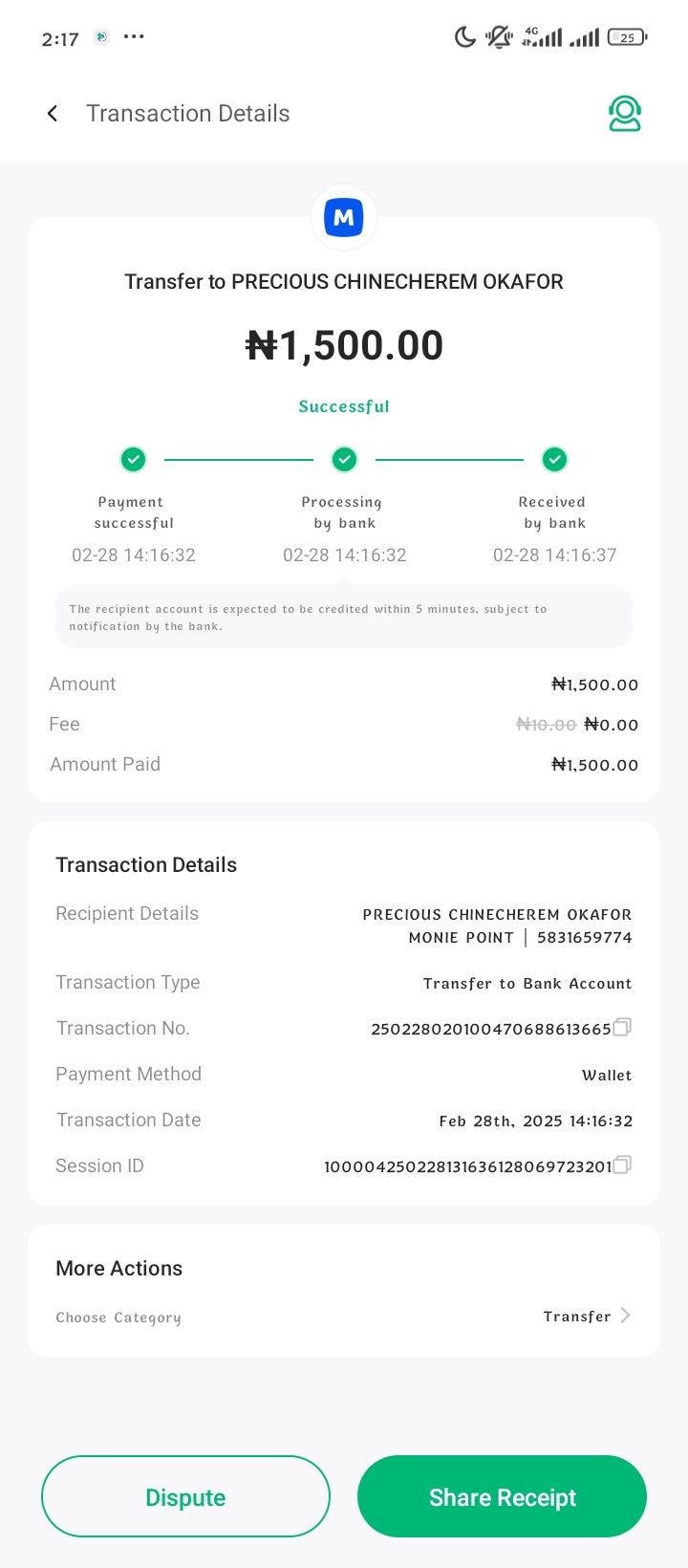Tap the Payment successful green checkmark
Screen dimensions: 688x1568
(134, 460)
